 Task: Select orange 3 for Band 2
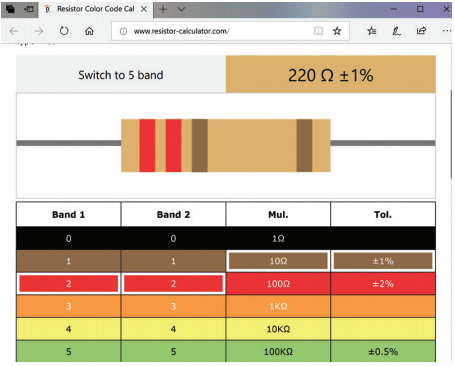point(173,306)
